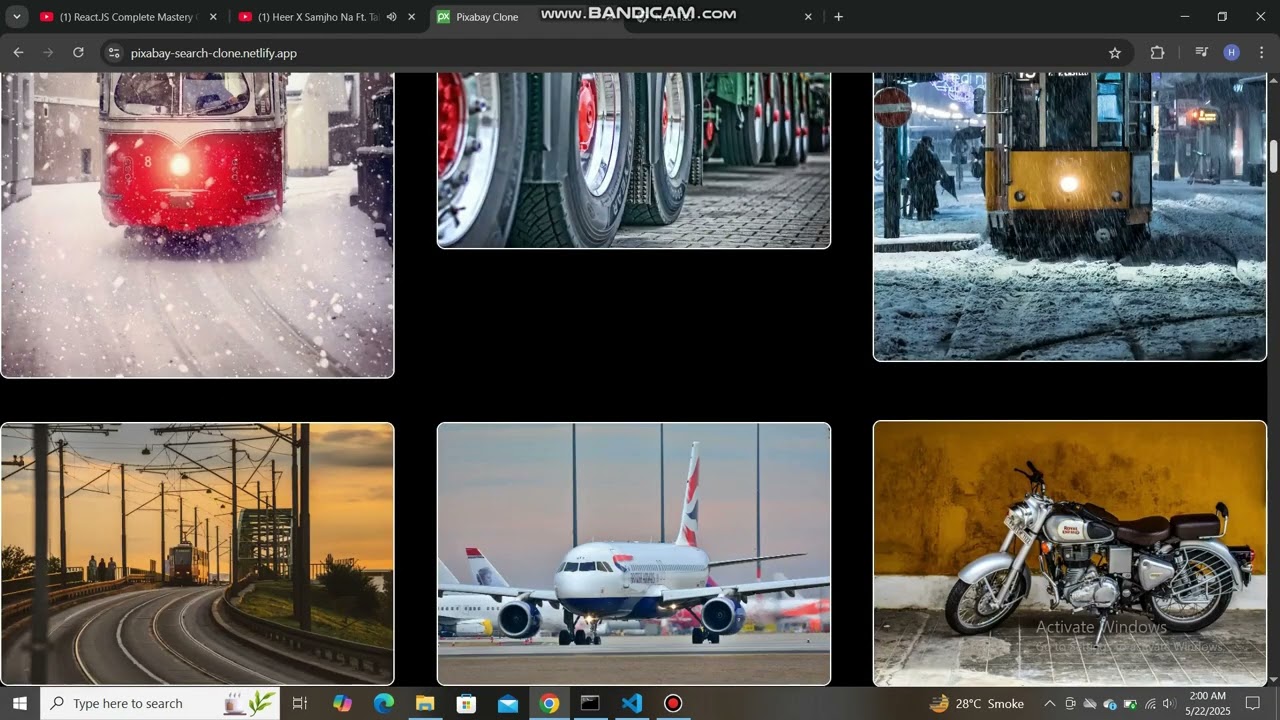
Task: Click the OneDrive cloud tray icon
Action: [x=1090, y=703]
